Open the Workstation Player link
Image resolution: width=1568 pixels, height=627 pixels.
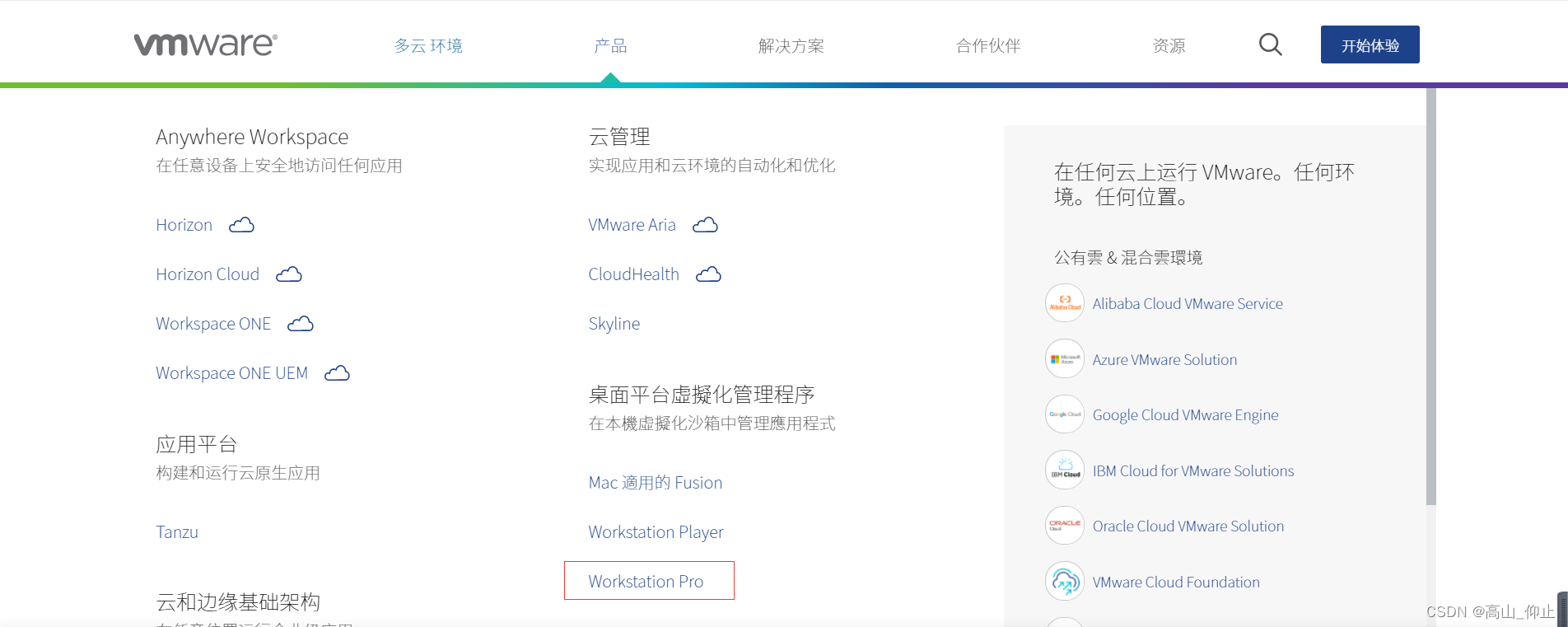[656, 532]
